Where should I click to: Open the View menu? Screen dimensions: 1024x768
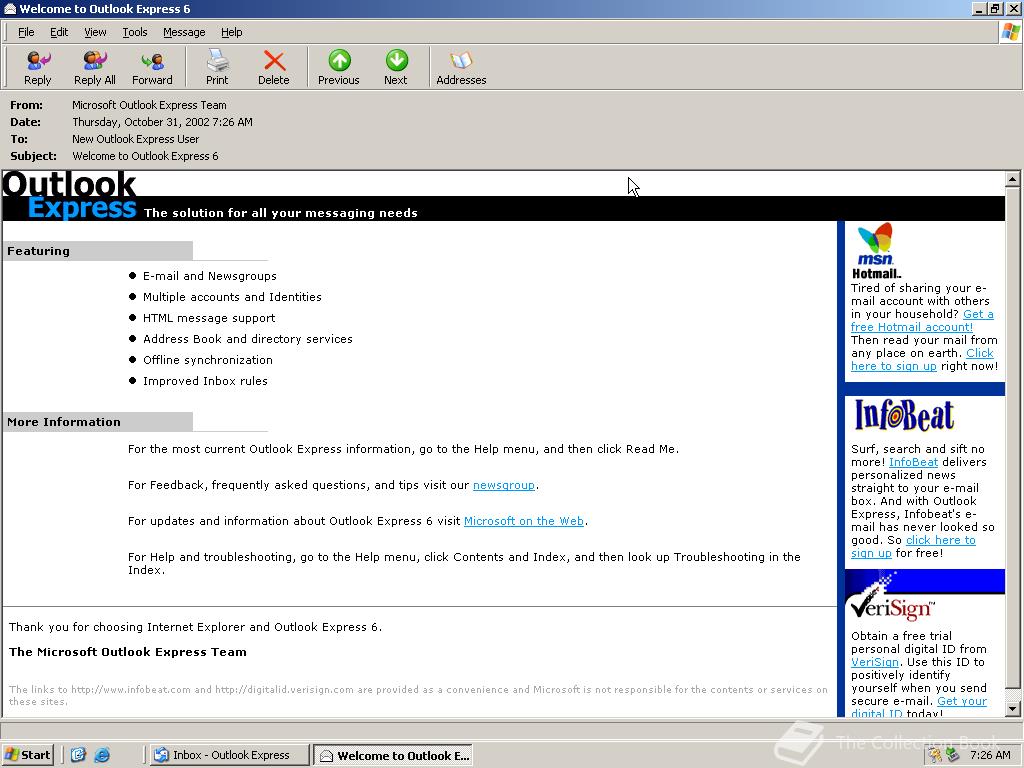click(x=95, y=32)
